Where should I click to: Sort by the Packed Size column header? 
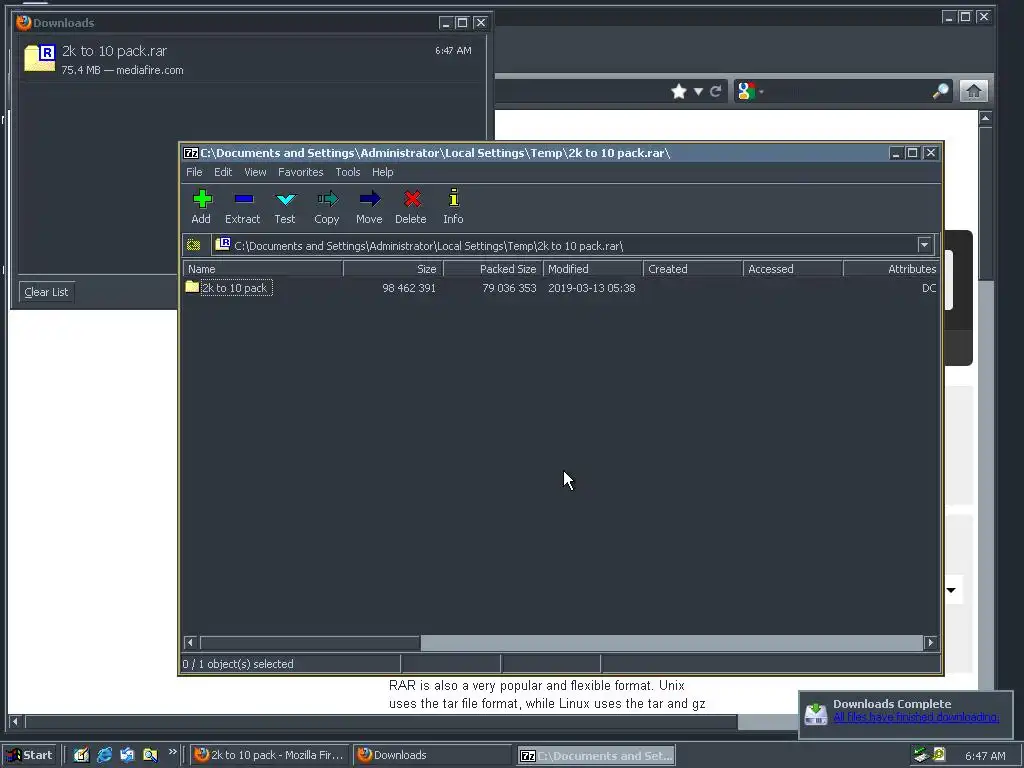pyautogui.click(x=493, y=269)
